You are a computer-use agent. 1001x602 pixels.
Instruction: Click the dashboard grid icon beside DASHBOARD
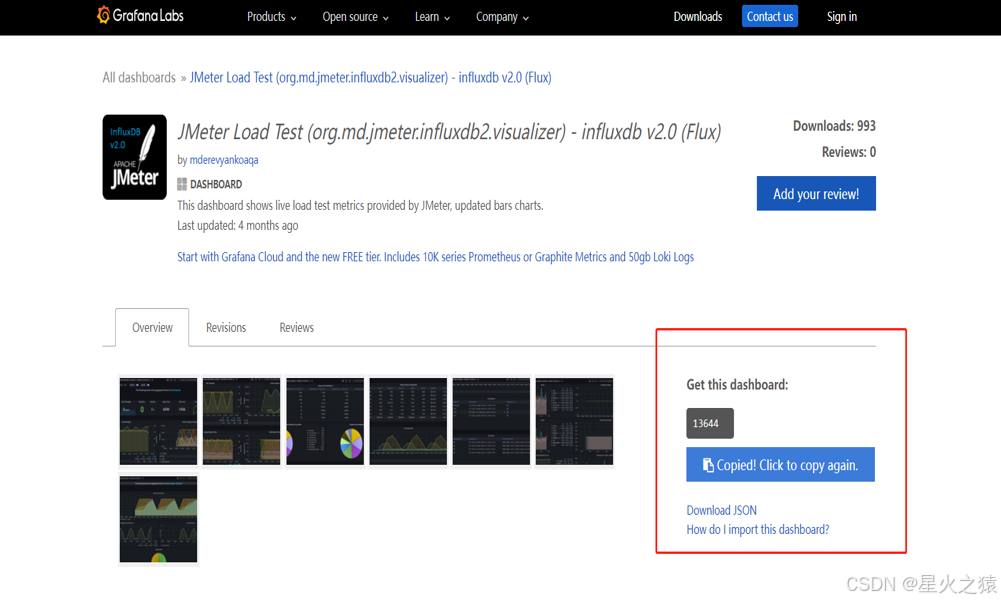pos(182,184)
